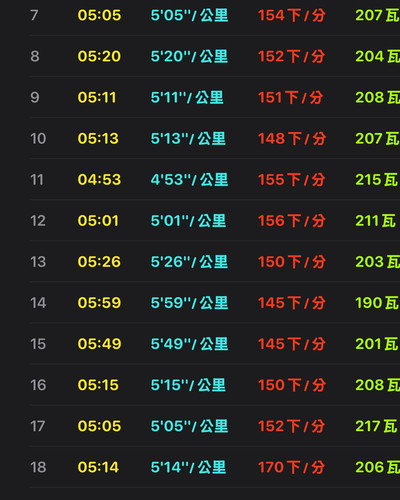
Task: Click heart rate 170 下/分
Action: coord(292,467)
